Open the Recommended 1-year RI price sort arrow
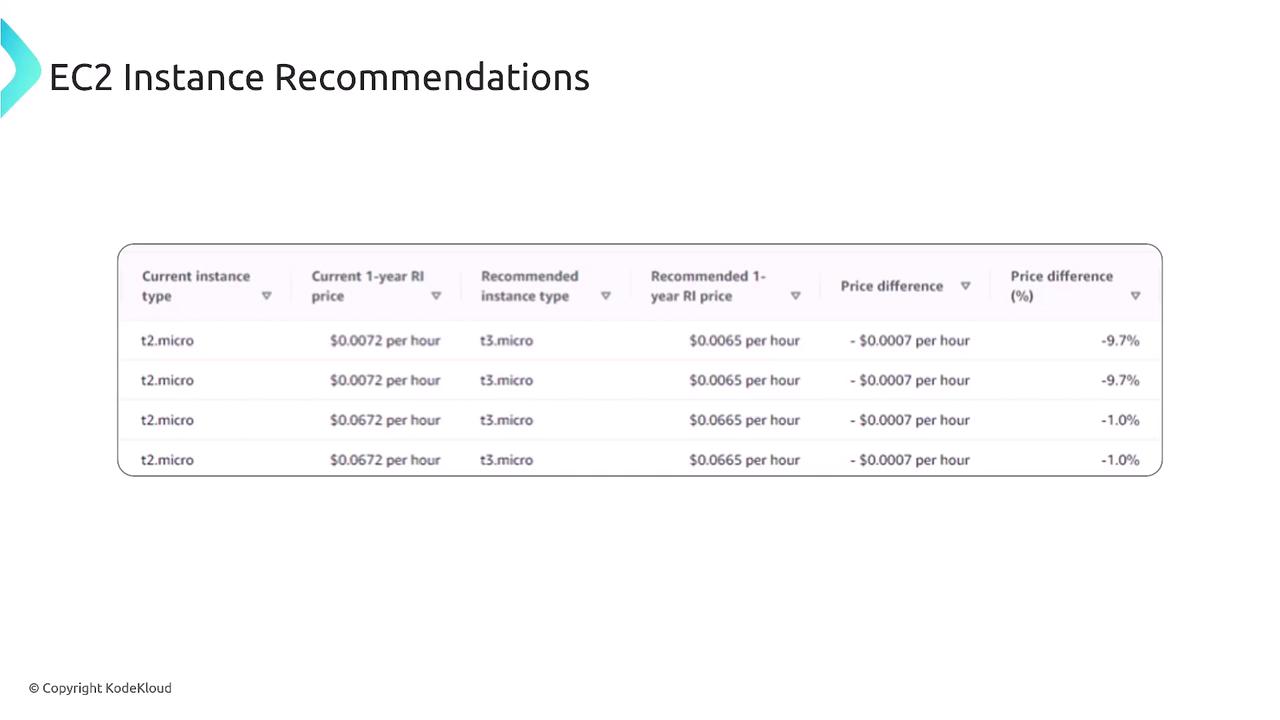 click(x=795, y=296)
